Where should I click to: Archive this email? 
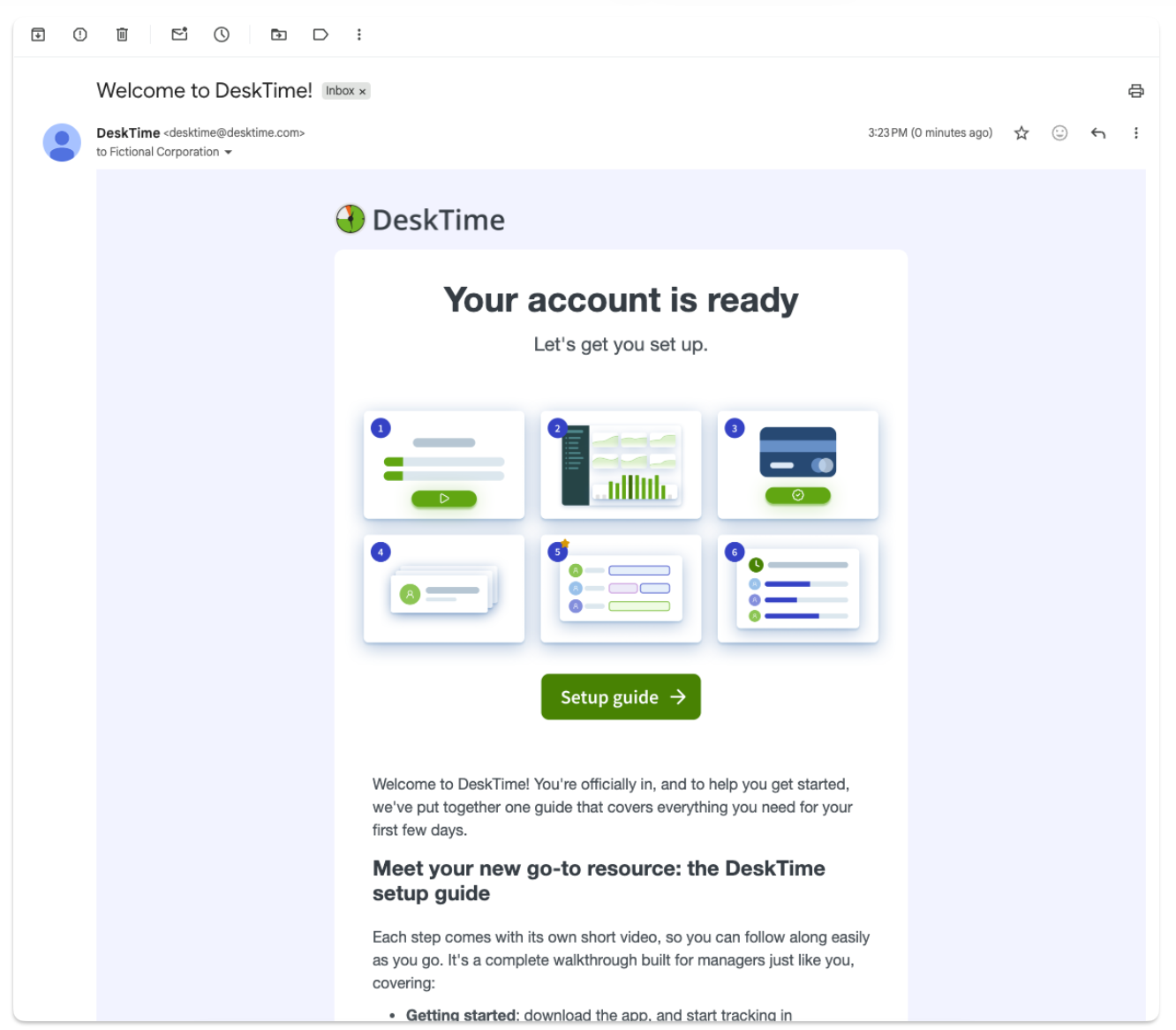pyautogui.click(x=38, y=34)
